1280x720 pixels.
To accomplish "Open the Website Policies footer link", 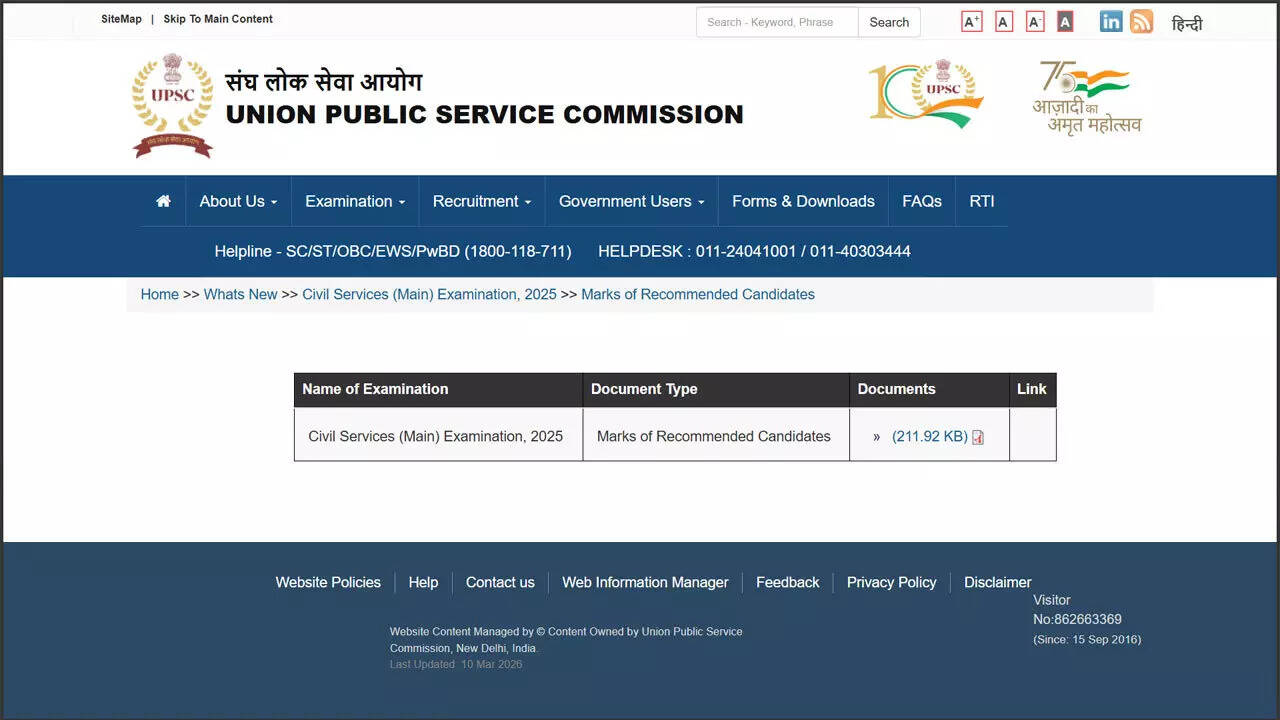I will pos(328,582).
